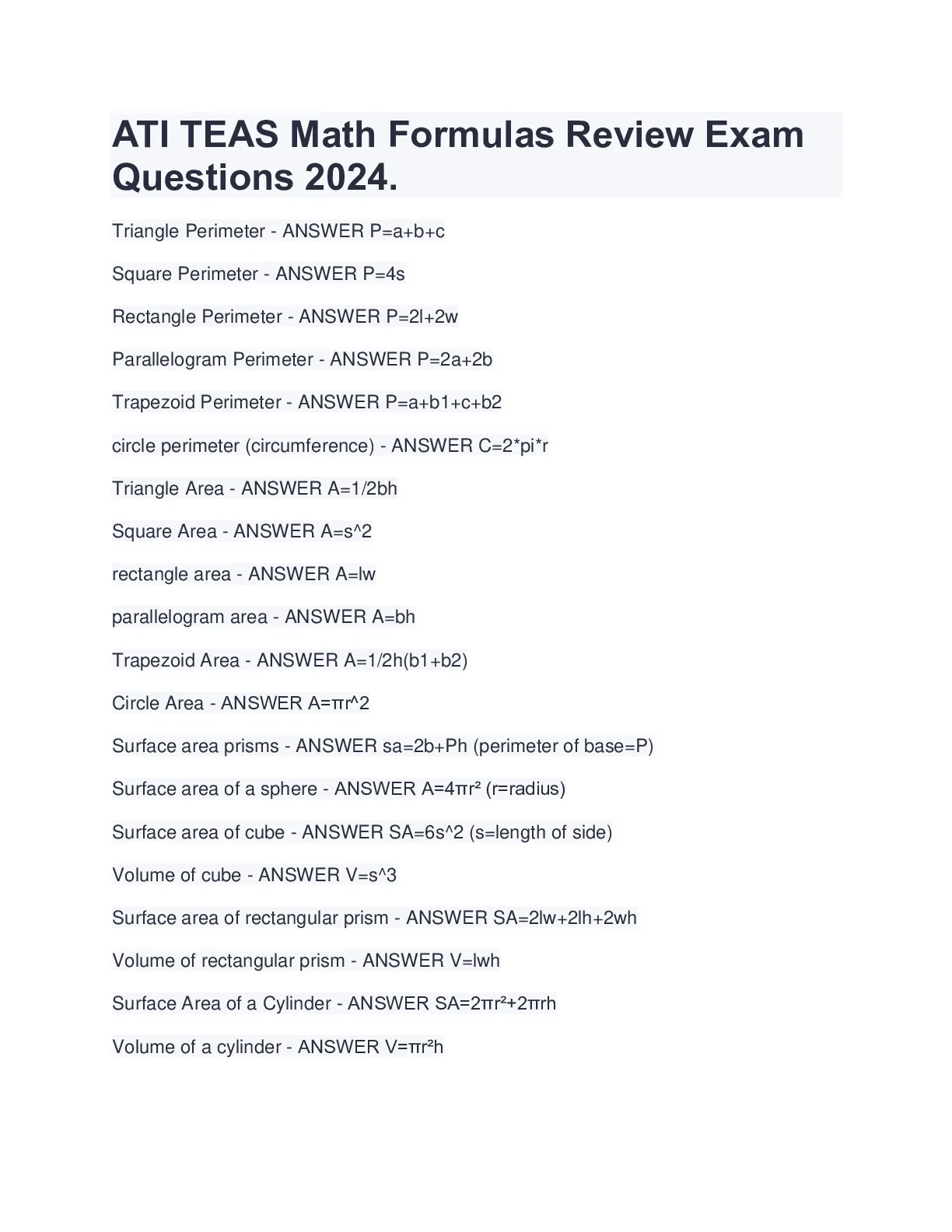Click the parallelogram area A=bh line
Viewport: 952px width, 1232px height.
(264, 617)
